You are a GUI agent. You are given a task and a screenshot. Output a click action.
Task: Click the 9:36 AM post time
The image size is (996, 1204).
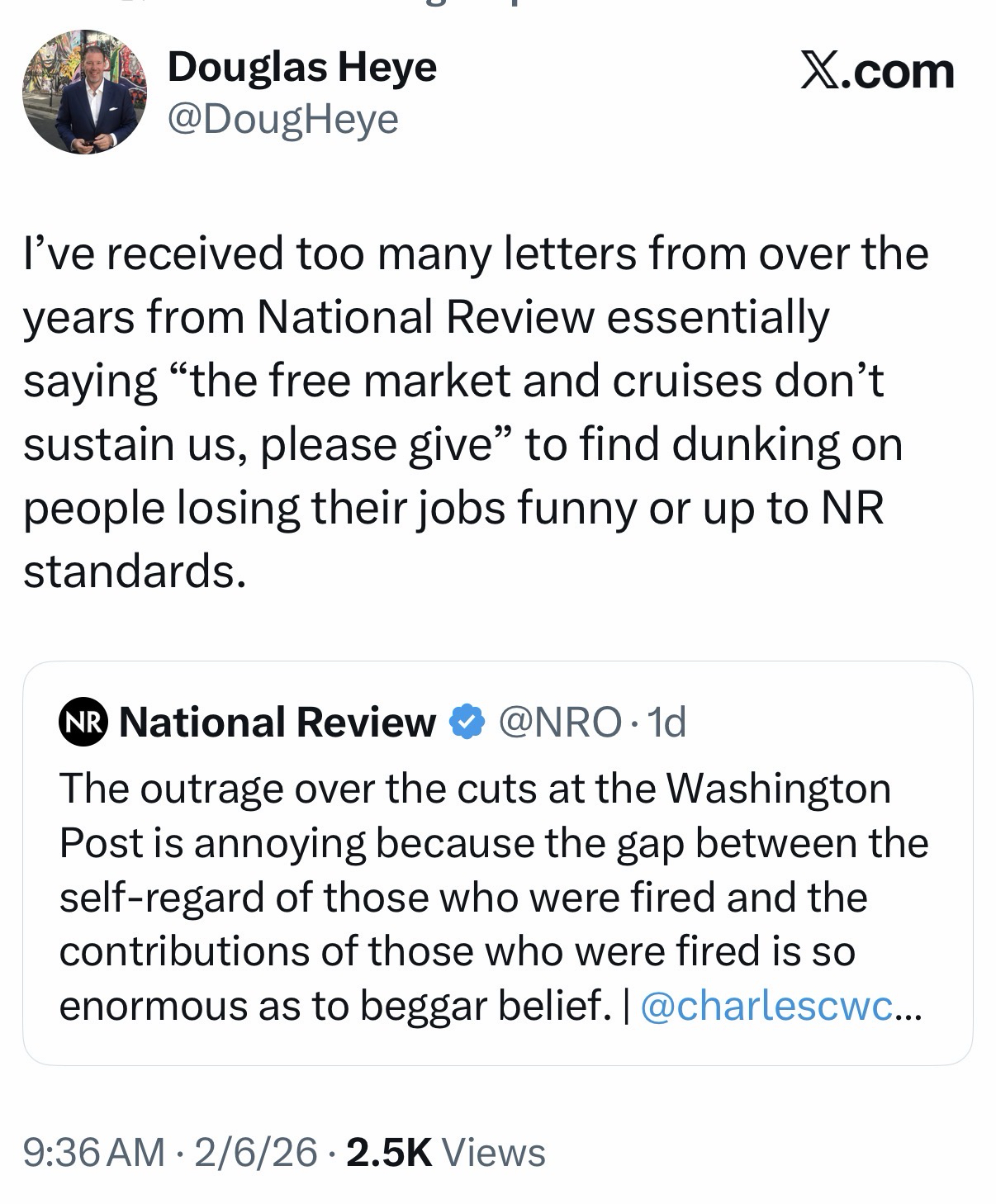pos(93,1153)
